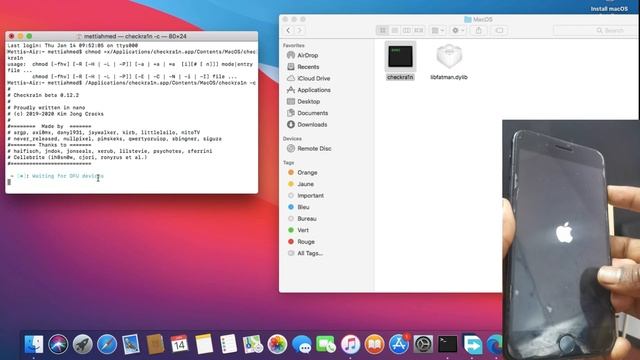Viewport: 640px width, 360px height.
Task: Open Calendar from the Dock
Action: [180, 344]
